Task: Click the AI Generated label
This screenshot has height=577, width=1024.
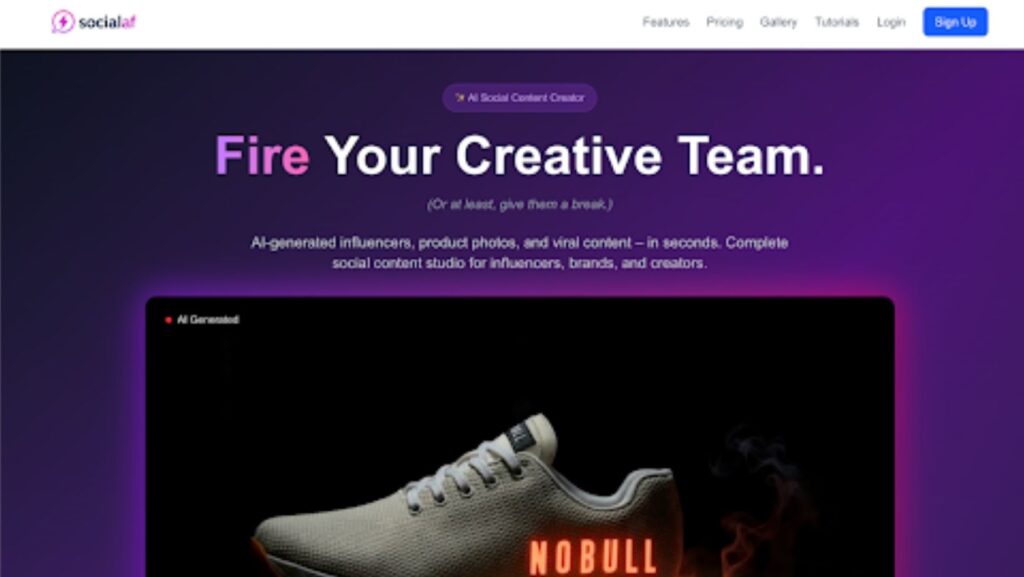Action: pos(208,320)
